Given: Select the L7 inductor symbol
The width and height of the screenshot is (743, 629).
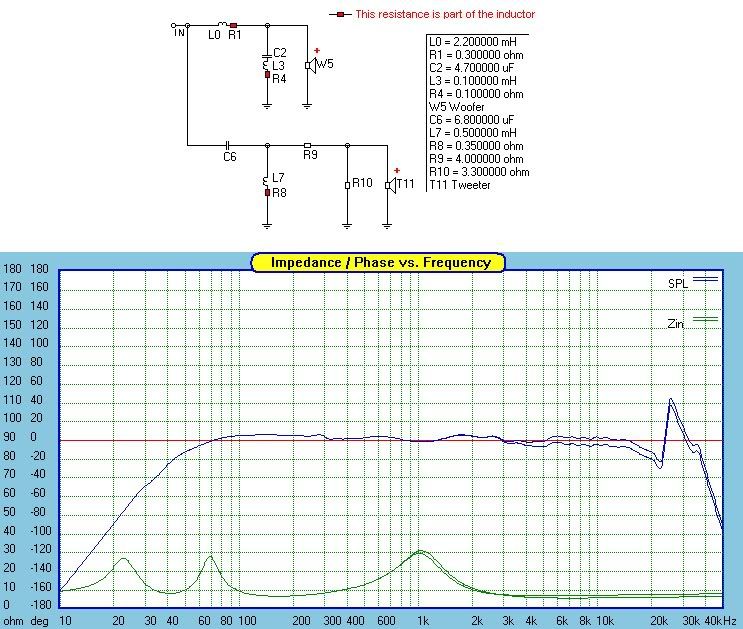Looking at the screenshot, I should pyautogui.click(x=267, y=178).
